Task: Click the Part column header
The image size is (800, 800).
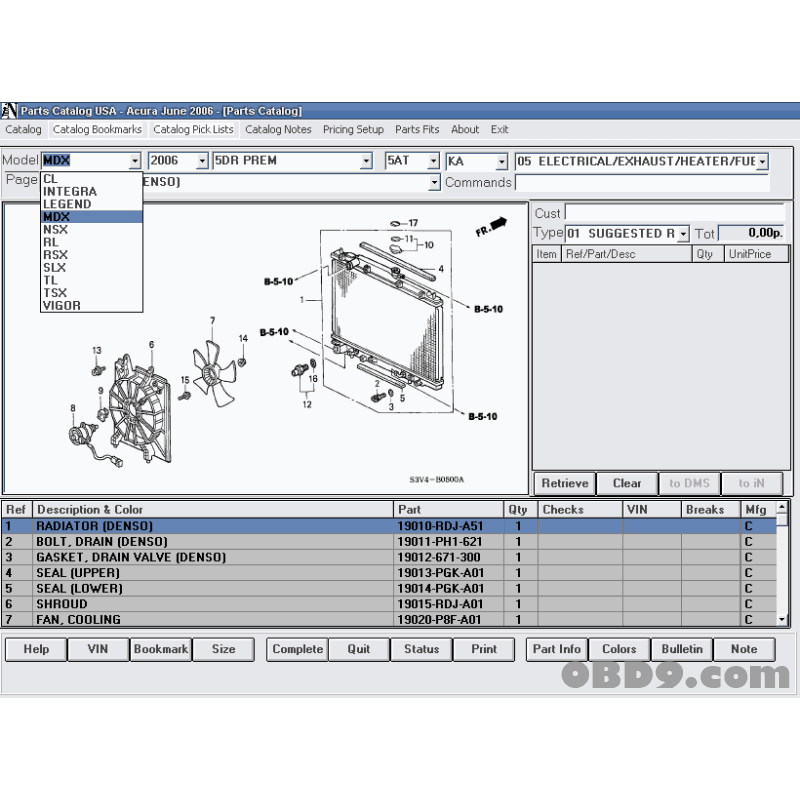Action: click(x=448, y=510)
